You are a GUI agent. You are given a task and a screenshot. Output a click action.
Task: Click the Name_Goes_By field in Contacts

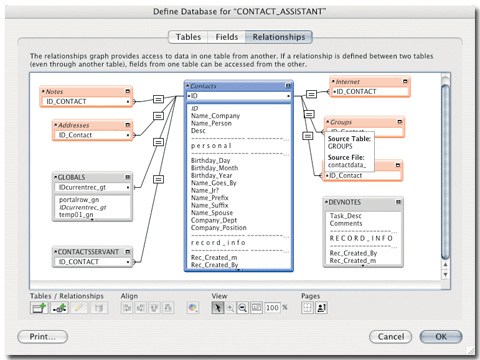[x=213, y=183]
